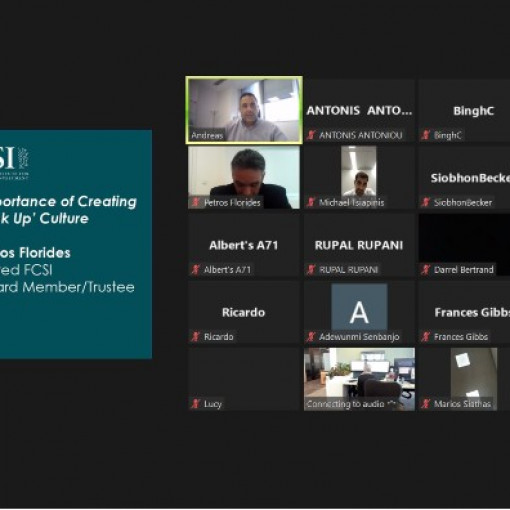This screenshot has height=510, width=510.
Task: Click the muted mic icon beside Michael Tsiapinis
Action: pyautogui.click(x=311, y=202)
